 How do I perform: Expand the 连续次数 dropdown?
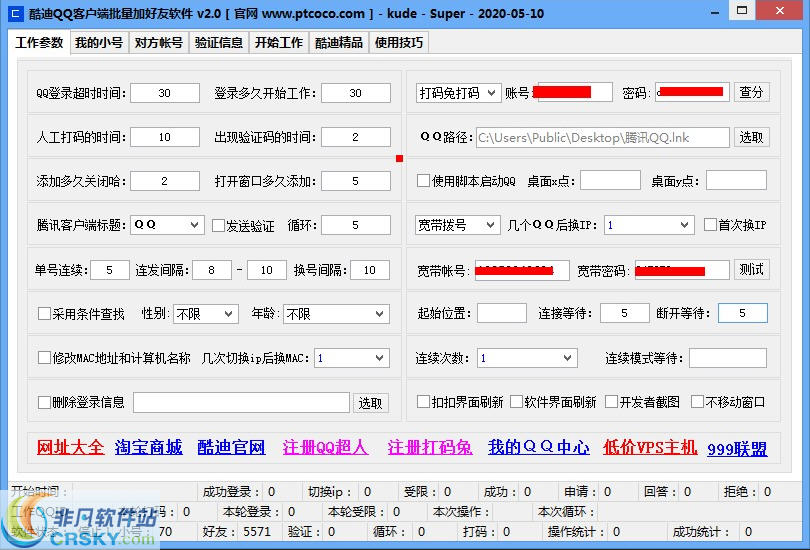[527, 358]
